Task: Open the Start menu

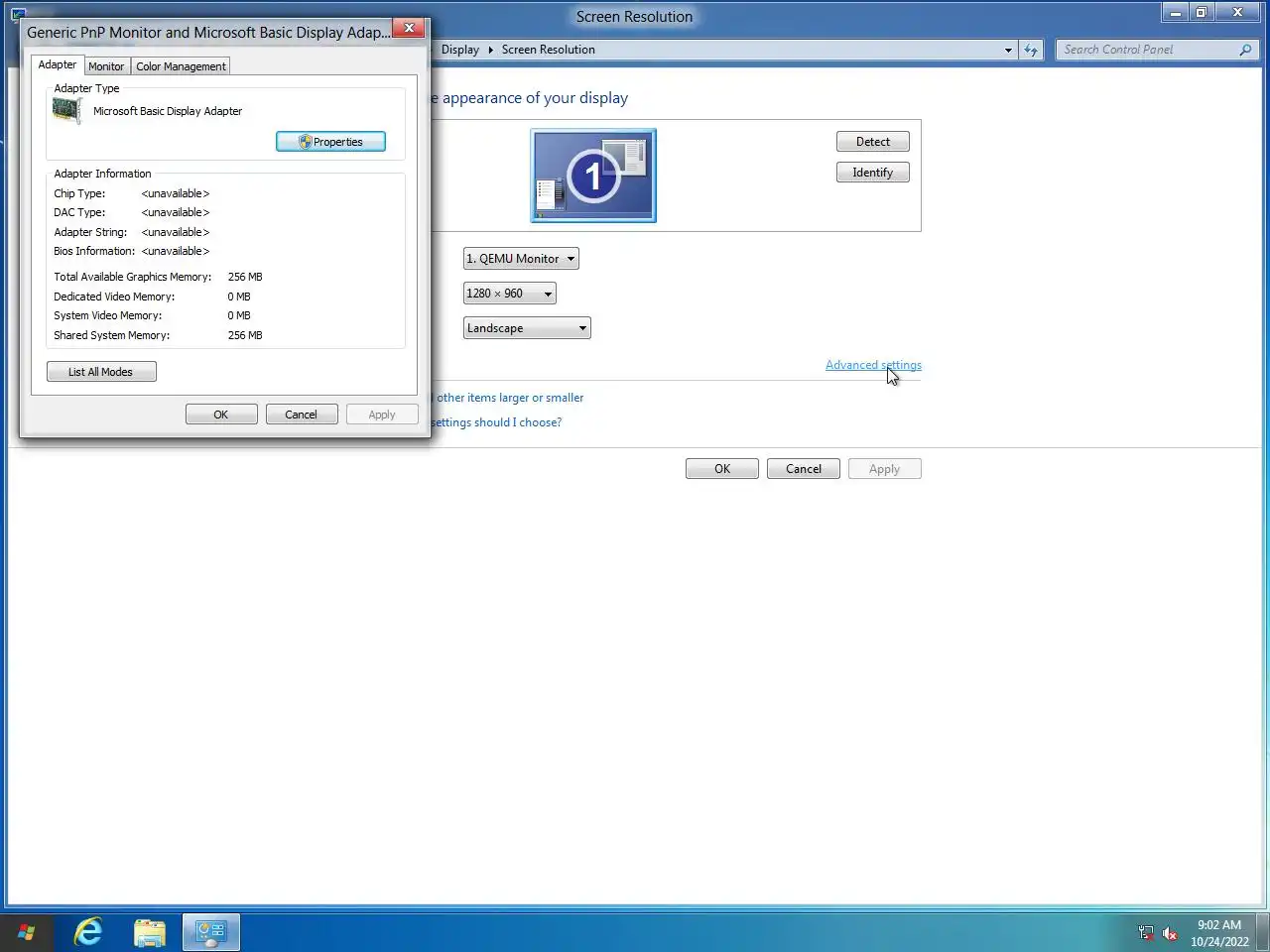Action: (27, 933)
